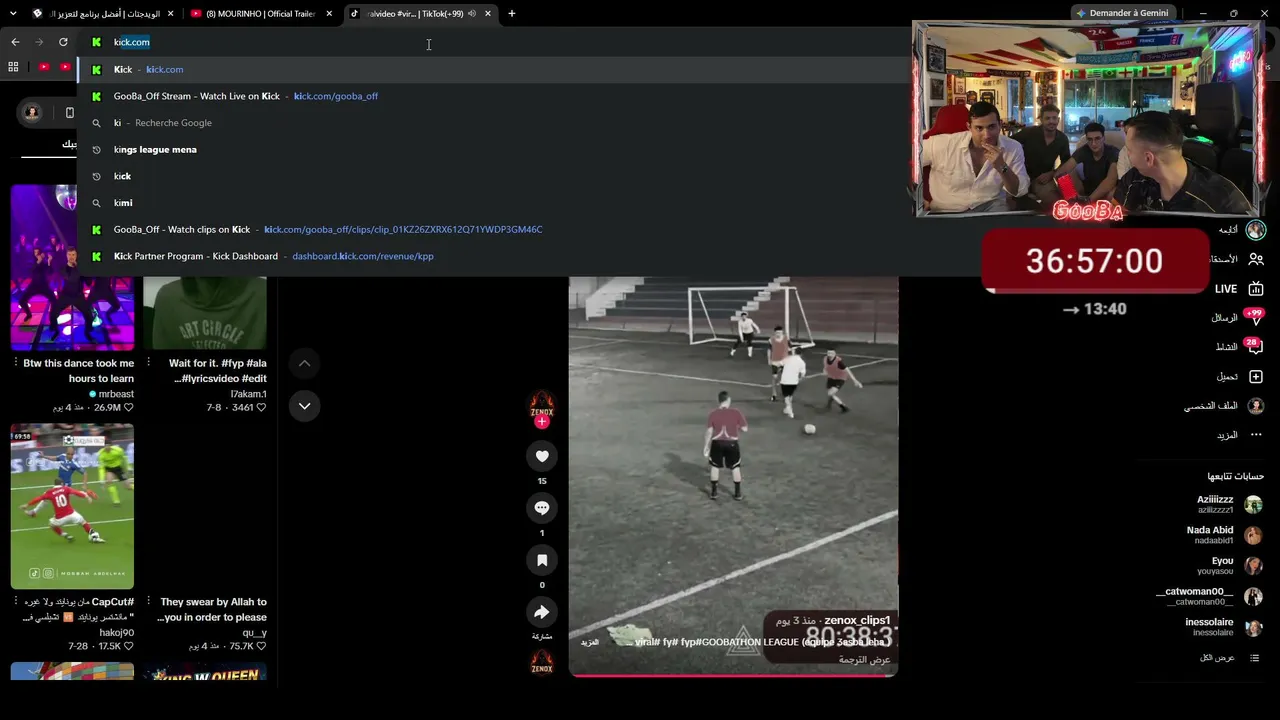Open the red-shirt football video thumbnail
Viewport: 1280px width, 720px height.
pyautogui.click(x=72, y=506)
